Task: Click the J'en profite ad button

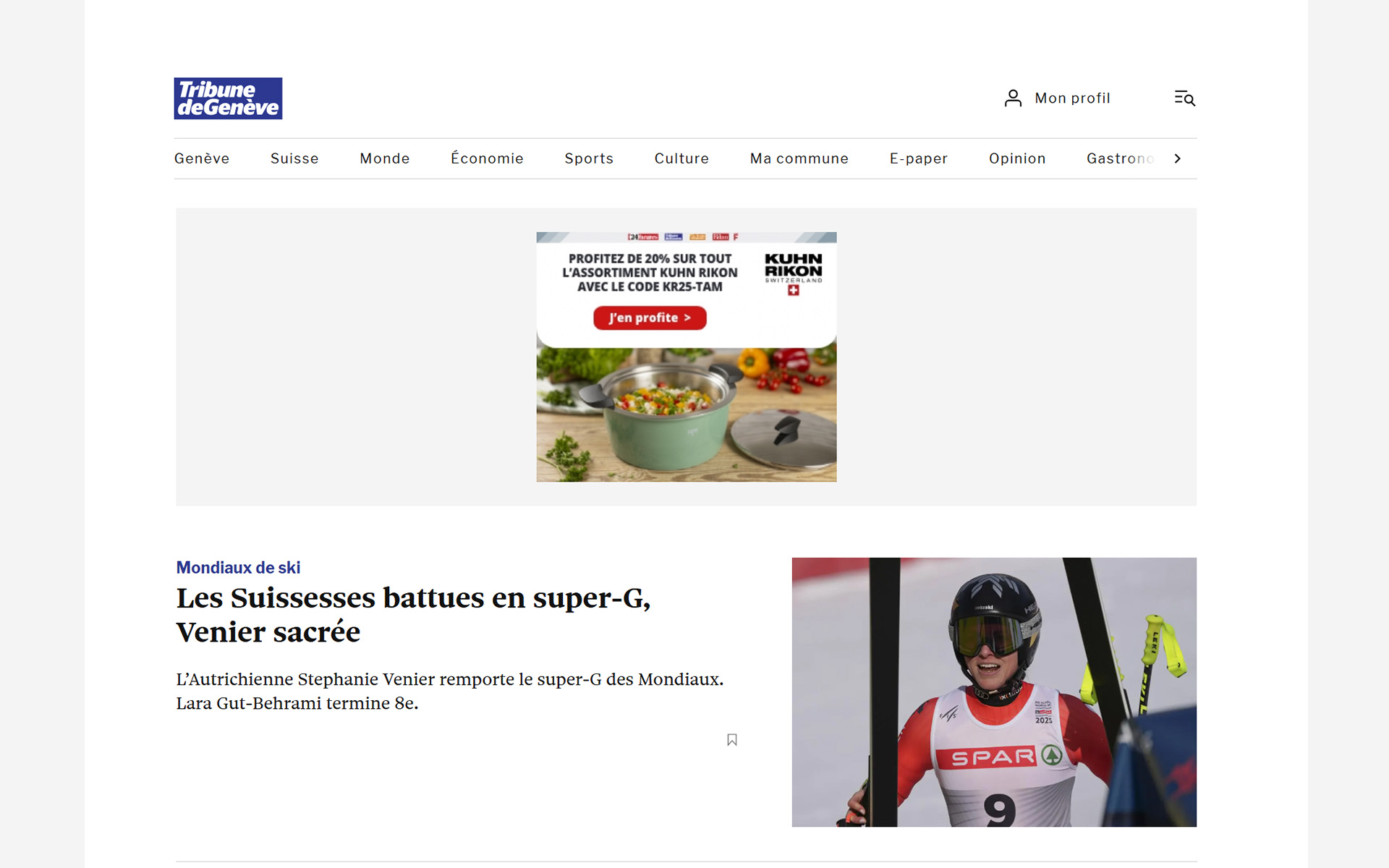Action: click(650, 318)
